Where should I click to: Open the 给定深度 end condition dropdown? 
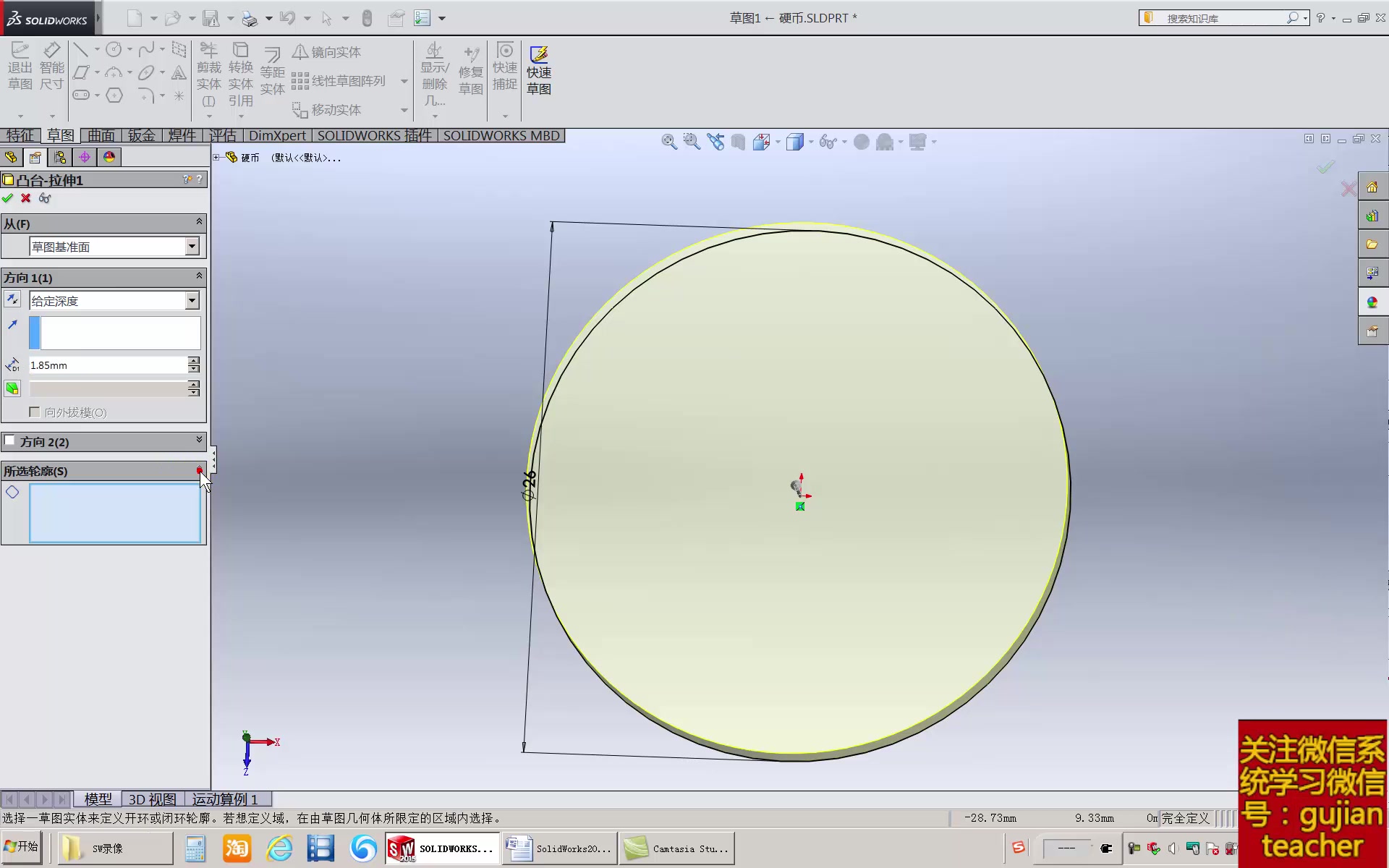tap(191, 300)
